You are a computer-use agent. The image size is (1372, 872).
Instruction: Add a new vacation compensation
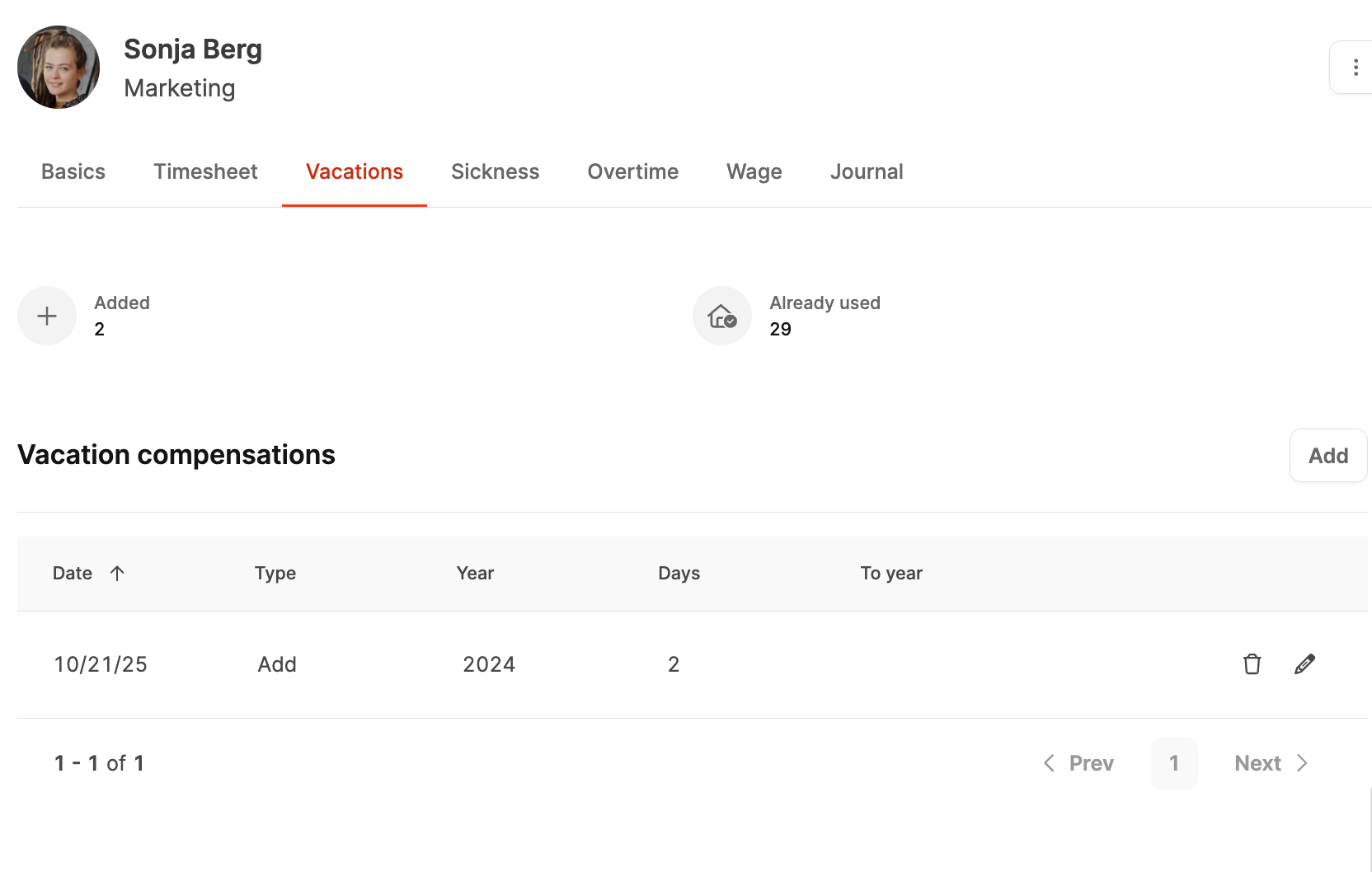click(x=1328, y=456)
